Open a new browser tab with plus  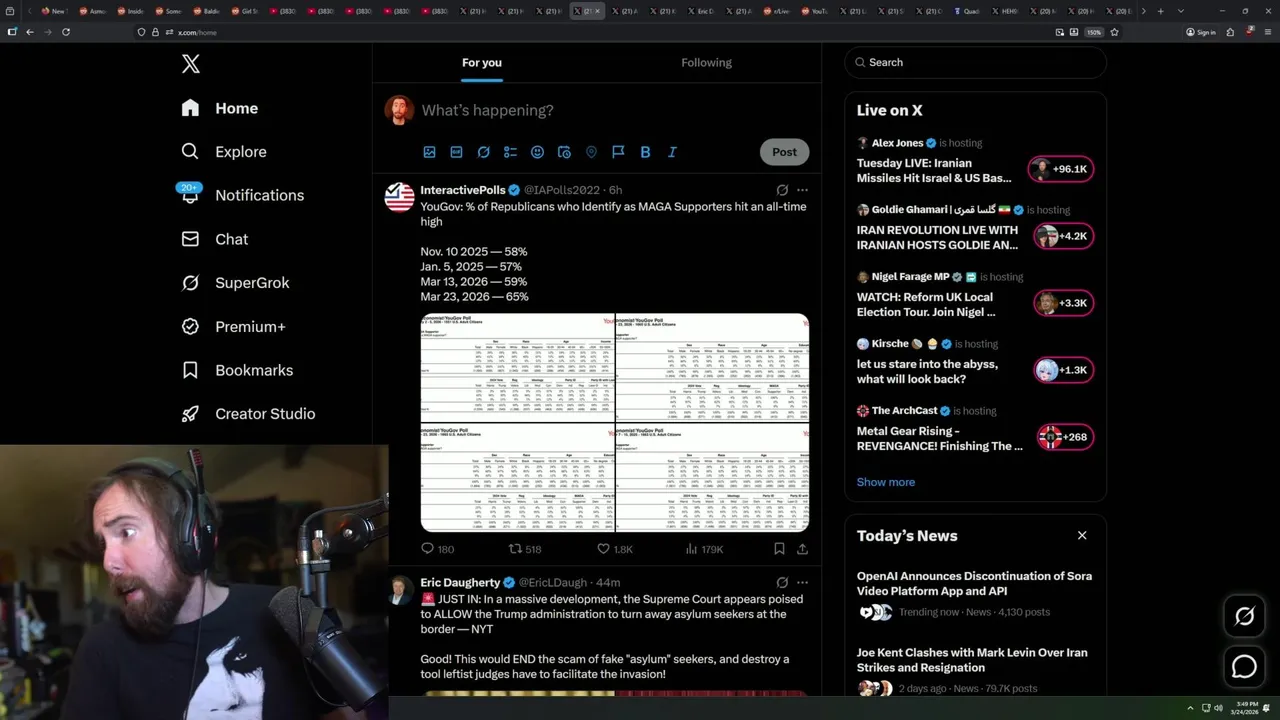1160,11
